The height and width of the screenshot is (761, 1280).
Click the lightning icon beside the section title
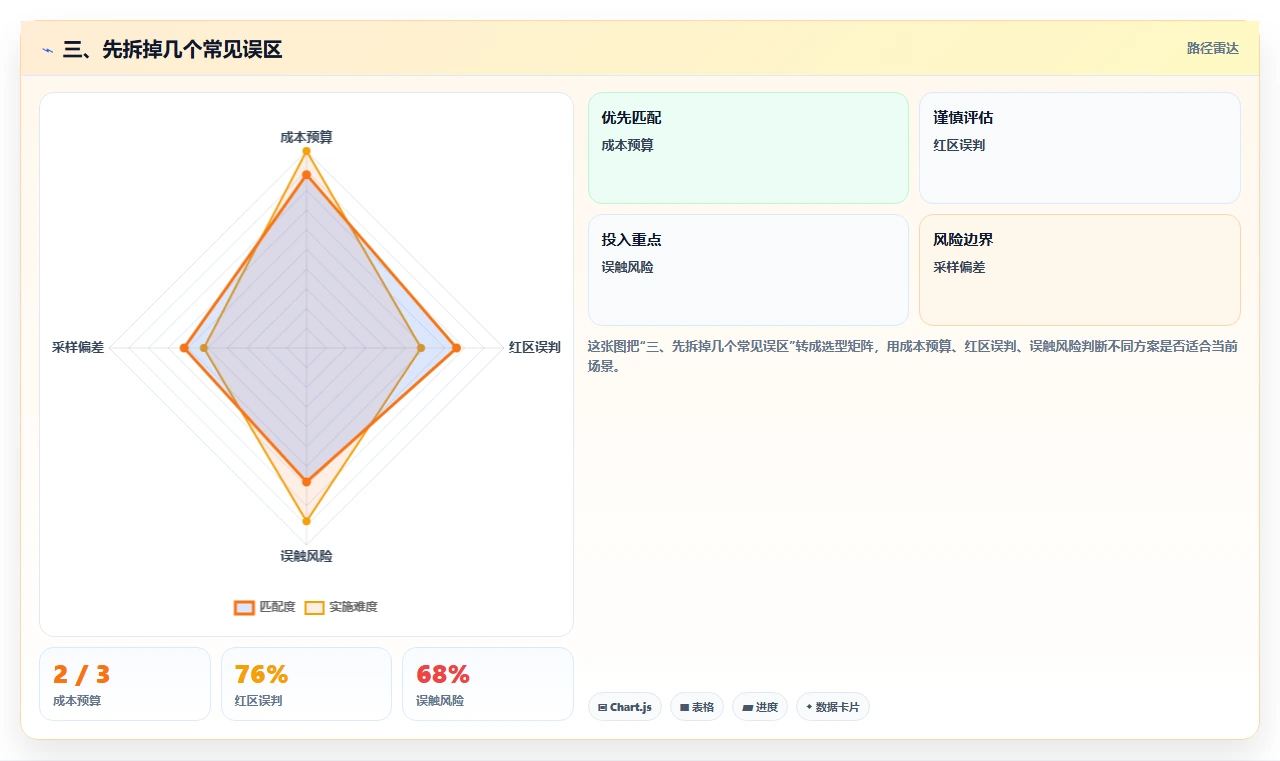point(47,50)
